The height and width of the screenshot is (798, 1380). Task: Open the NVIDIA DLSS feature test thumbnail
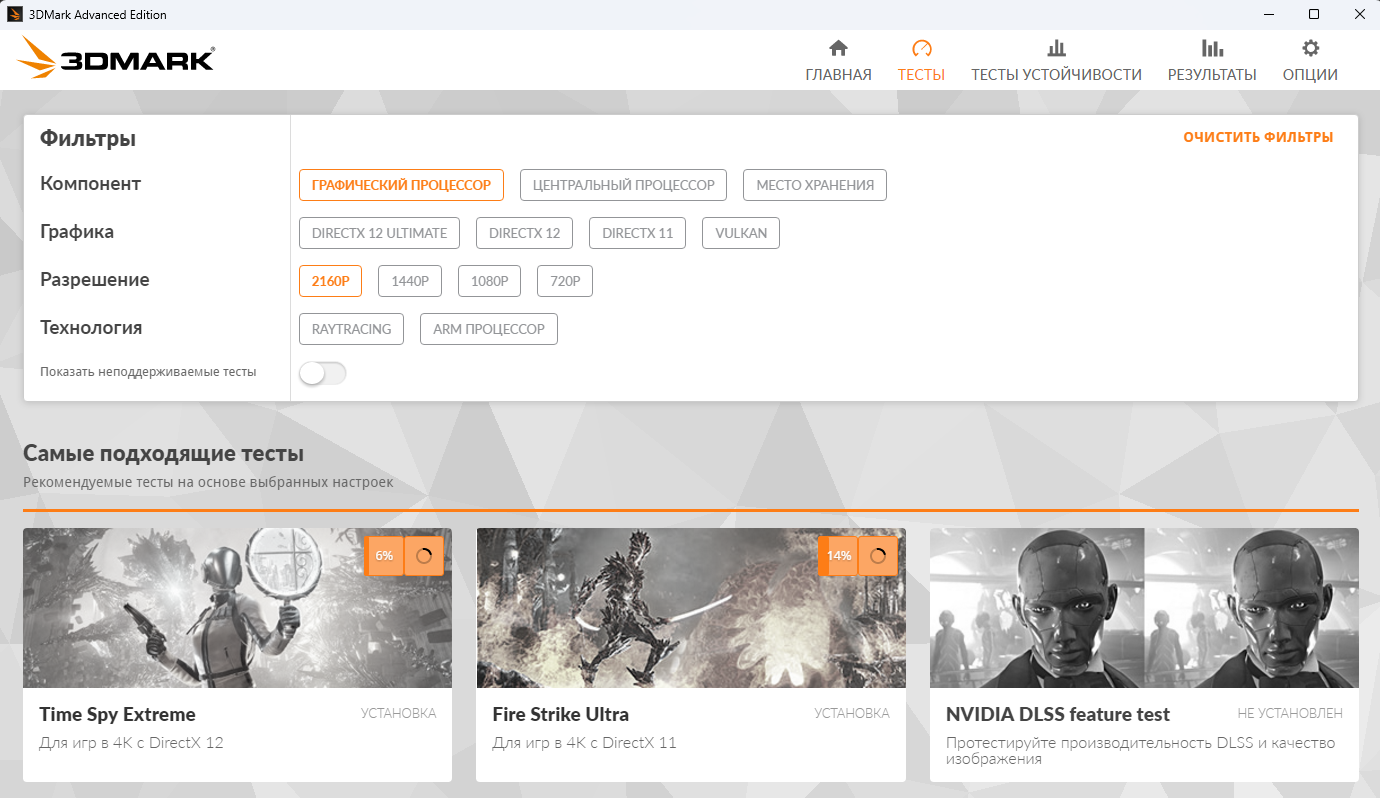click(x=1144, y=608)
